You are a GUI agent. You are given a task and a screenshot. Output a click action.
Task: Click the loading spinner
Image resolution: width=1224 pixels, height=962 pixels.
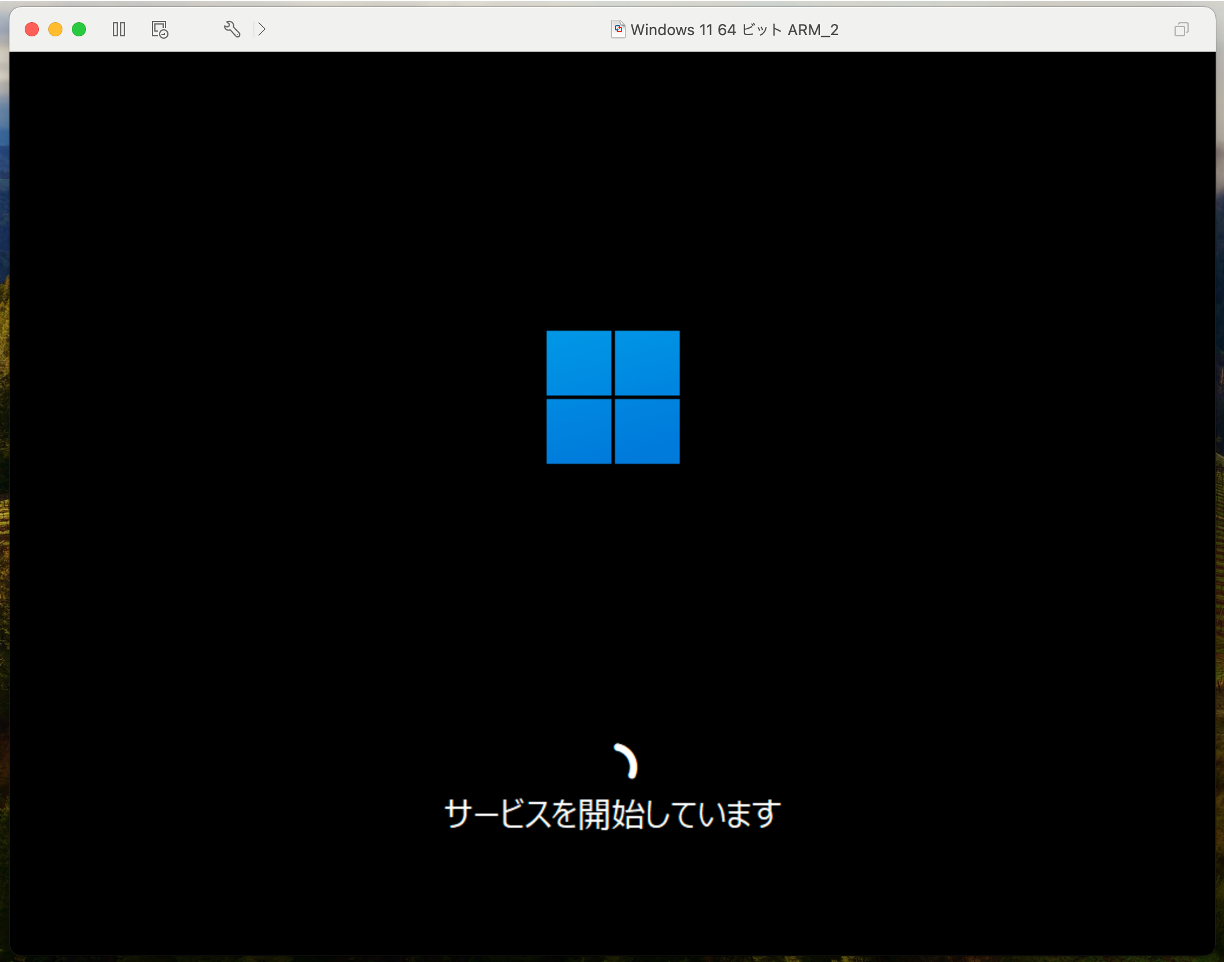pyautogui.click(x=624, y=761)
